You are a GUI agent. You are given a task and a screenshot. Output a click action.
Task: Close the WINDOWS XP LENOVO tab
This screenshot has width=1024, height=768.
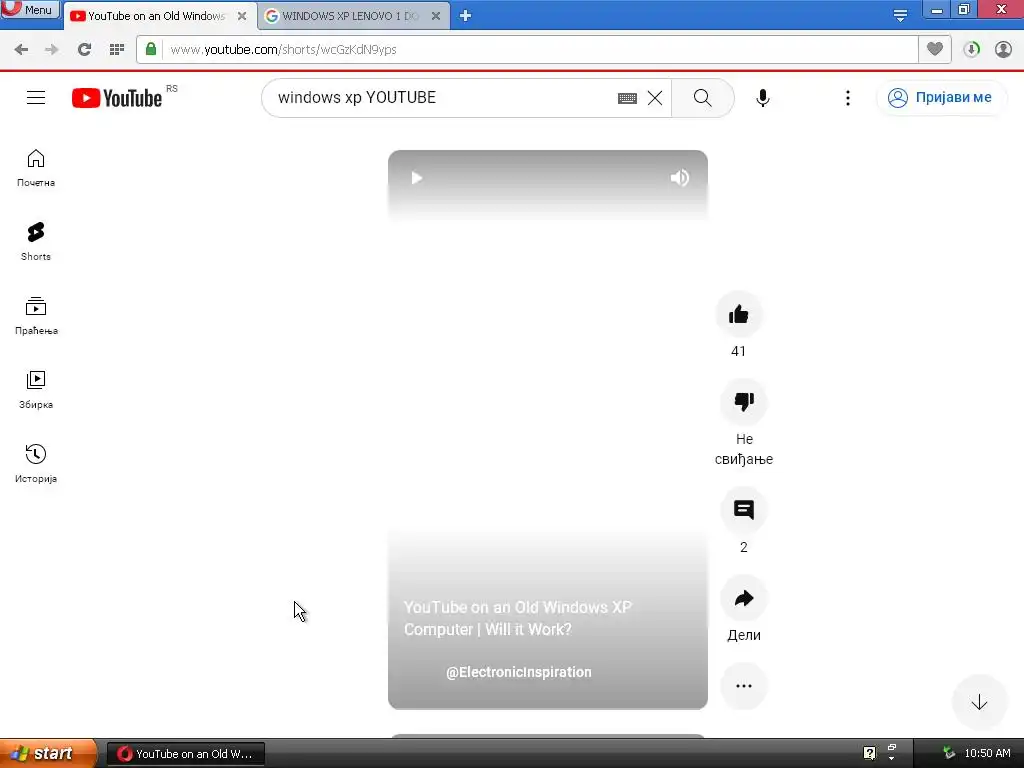tap(436, 16)
